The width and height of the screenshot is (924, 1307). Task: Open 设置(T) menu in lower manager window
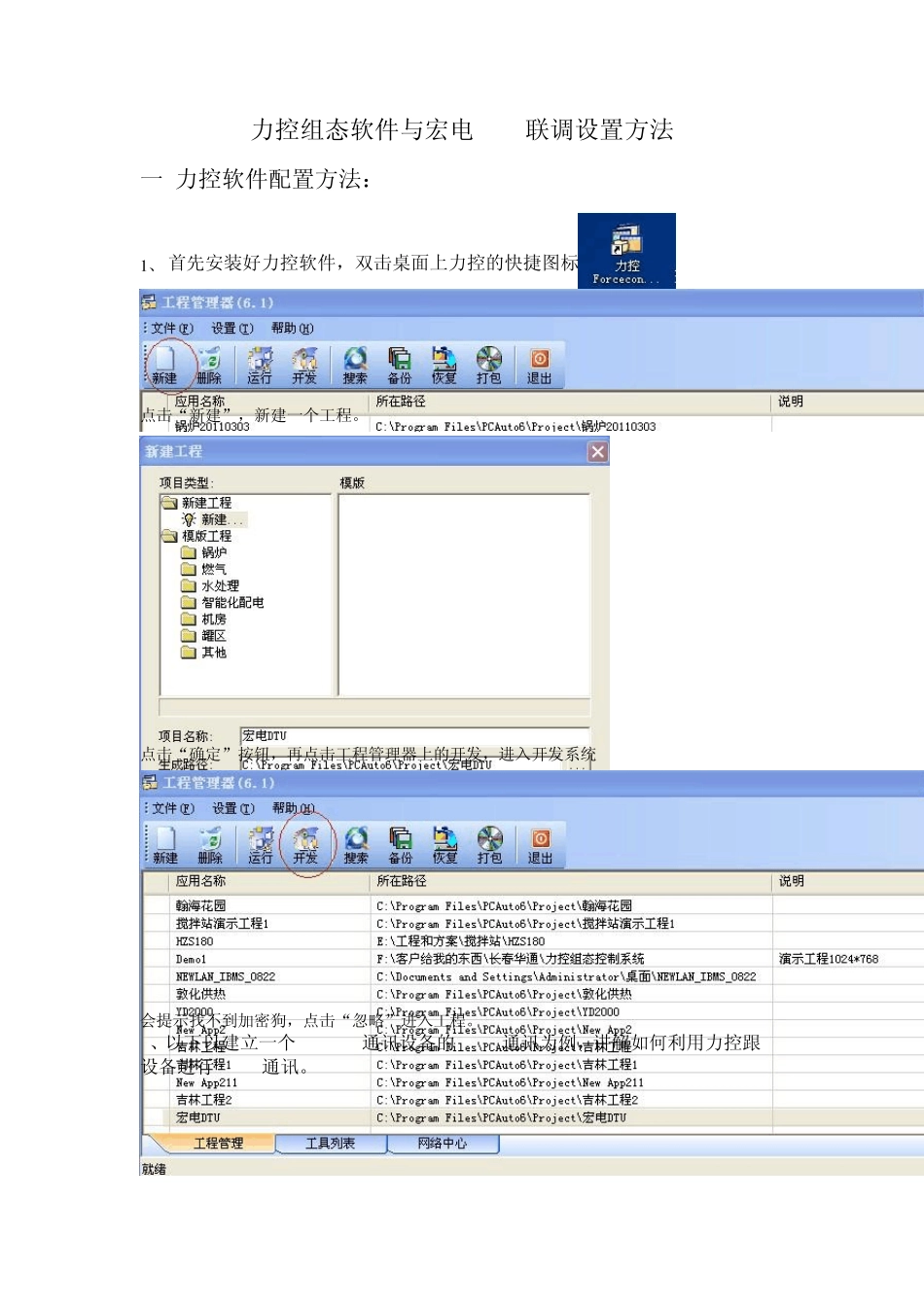click(x=233, y=808)
